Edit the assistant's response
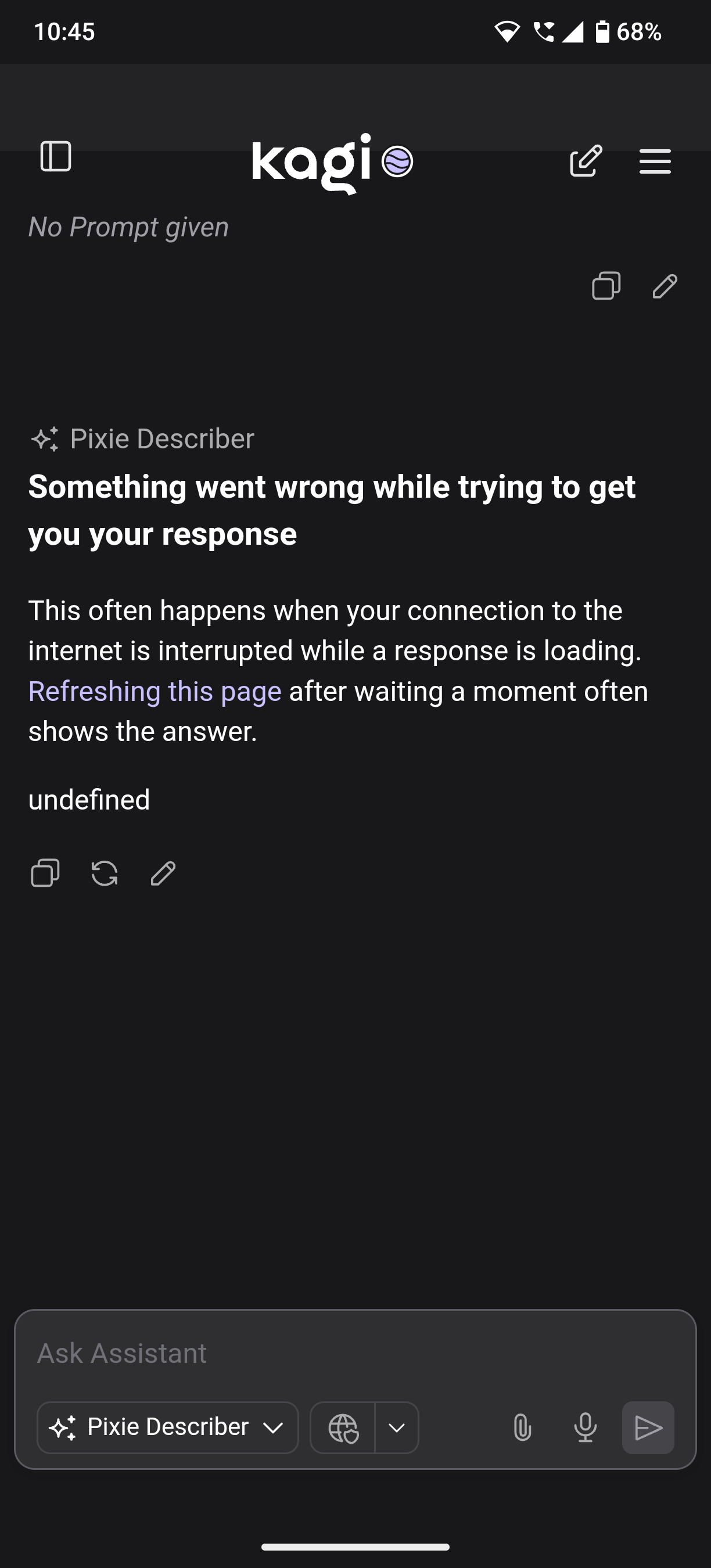 click(161, 873)
